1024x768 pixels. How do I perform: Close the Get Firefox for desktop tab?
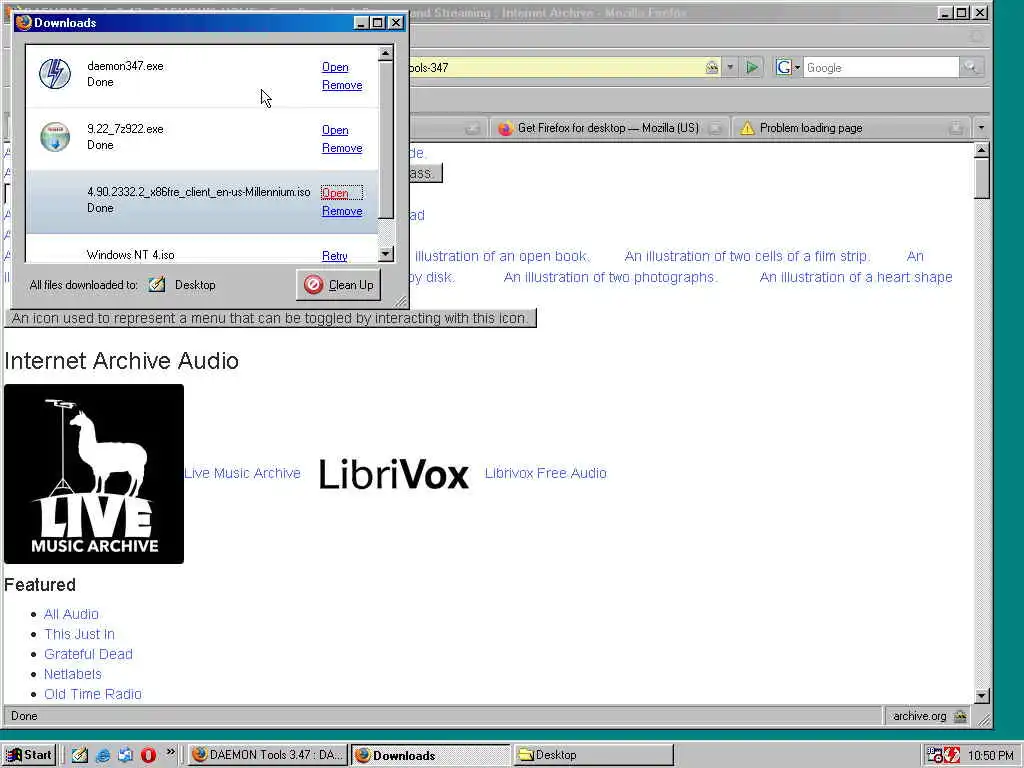coord(716,128)
